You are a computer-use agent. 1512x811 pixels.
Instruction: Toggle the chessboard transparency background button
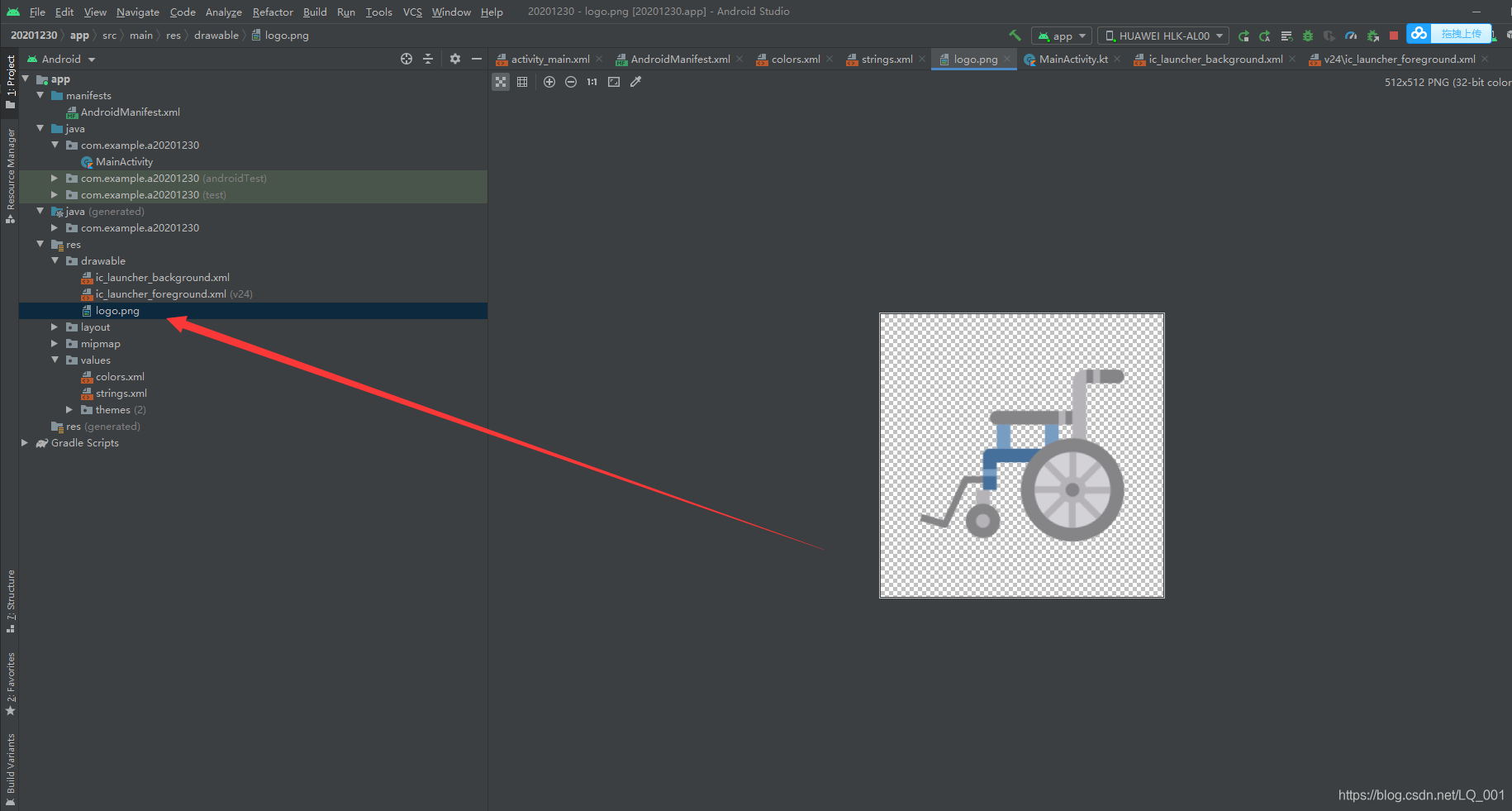(x=501, y=82)
